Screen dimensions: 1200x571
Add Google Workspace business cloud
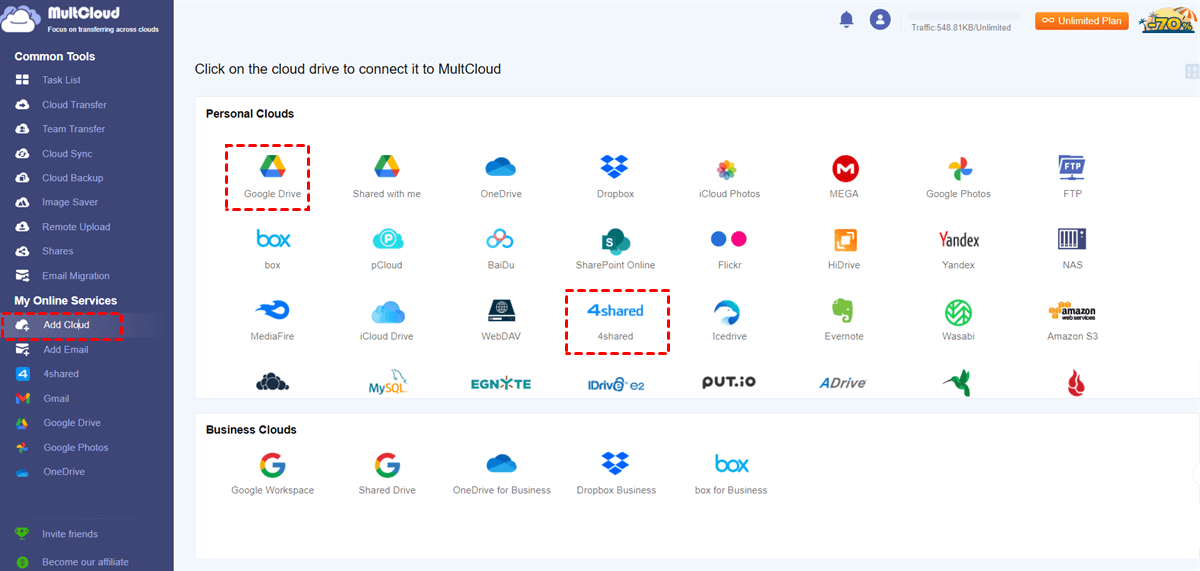coord(272,473)
